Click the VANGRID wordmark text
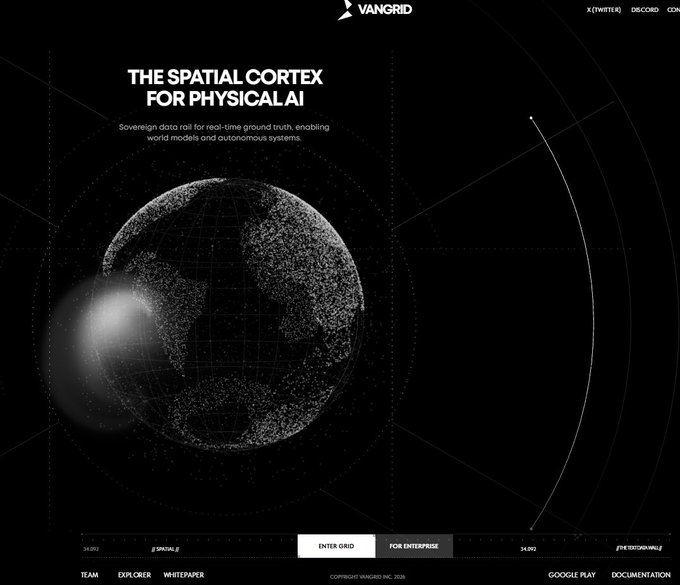Screen dimensions: 680x585 (385, 9)
